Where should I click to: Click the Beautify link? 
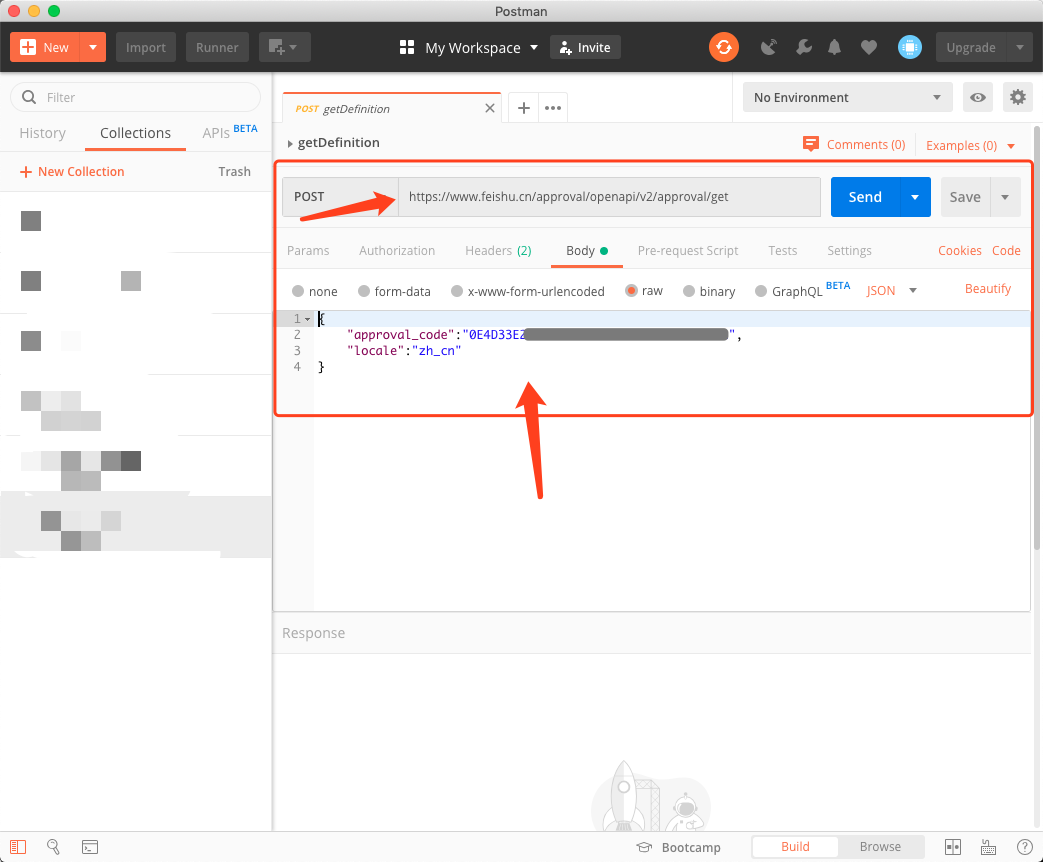pos(987,289)
